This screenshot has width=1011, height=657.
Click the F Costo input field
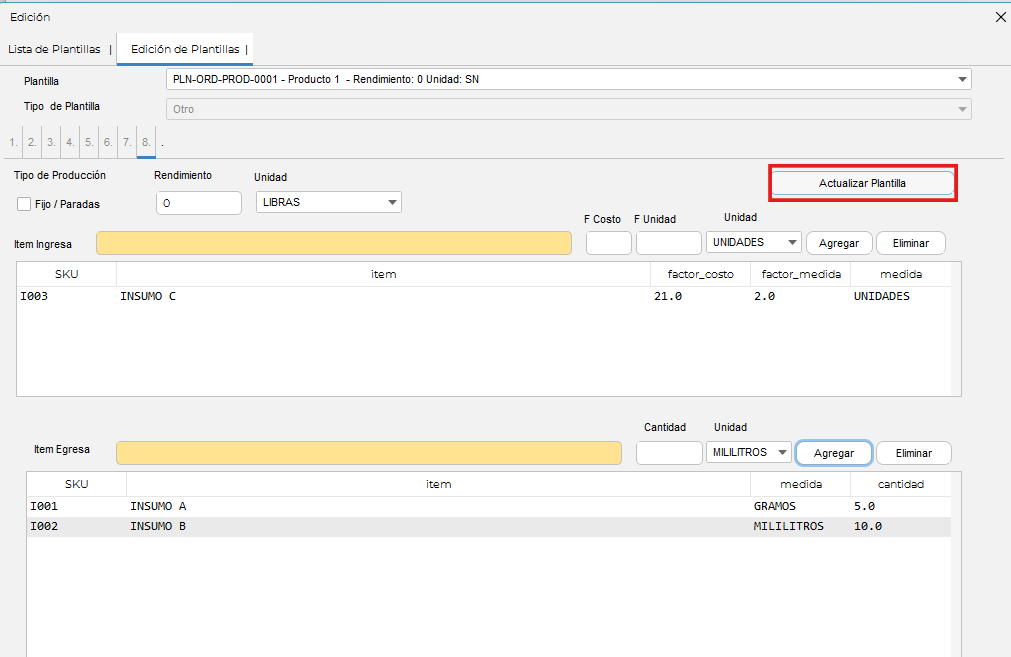tap(608, 243)
